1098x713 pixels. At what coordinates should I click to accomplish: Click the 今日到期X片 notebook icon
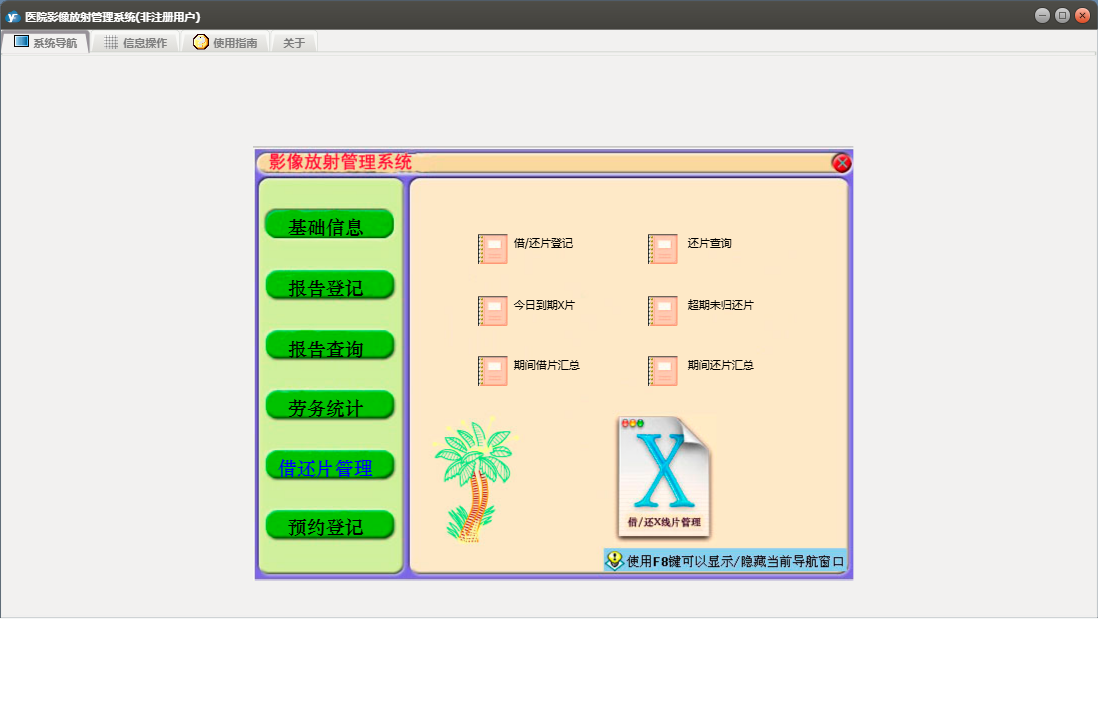tap(492, 310)
